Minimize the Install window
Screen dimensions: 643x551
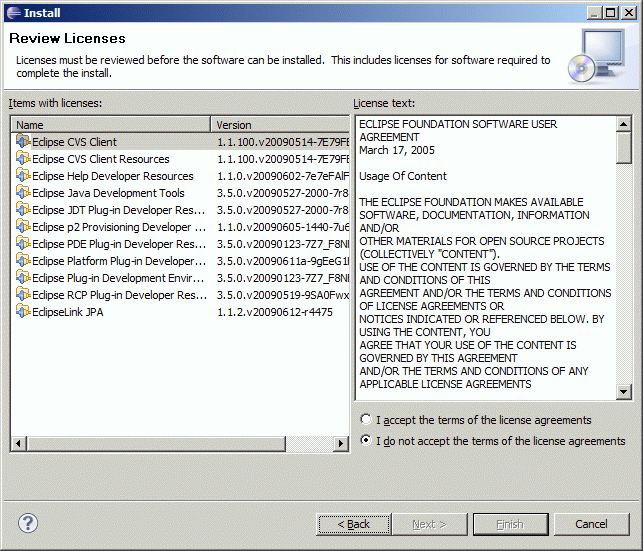(594, 13)
